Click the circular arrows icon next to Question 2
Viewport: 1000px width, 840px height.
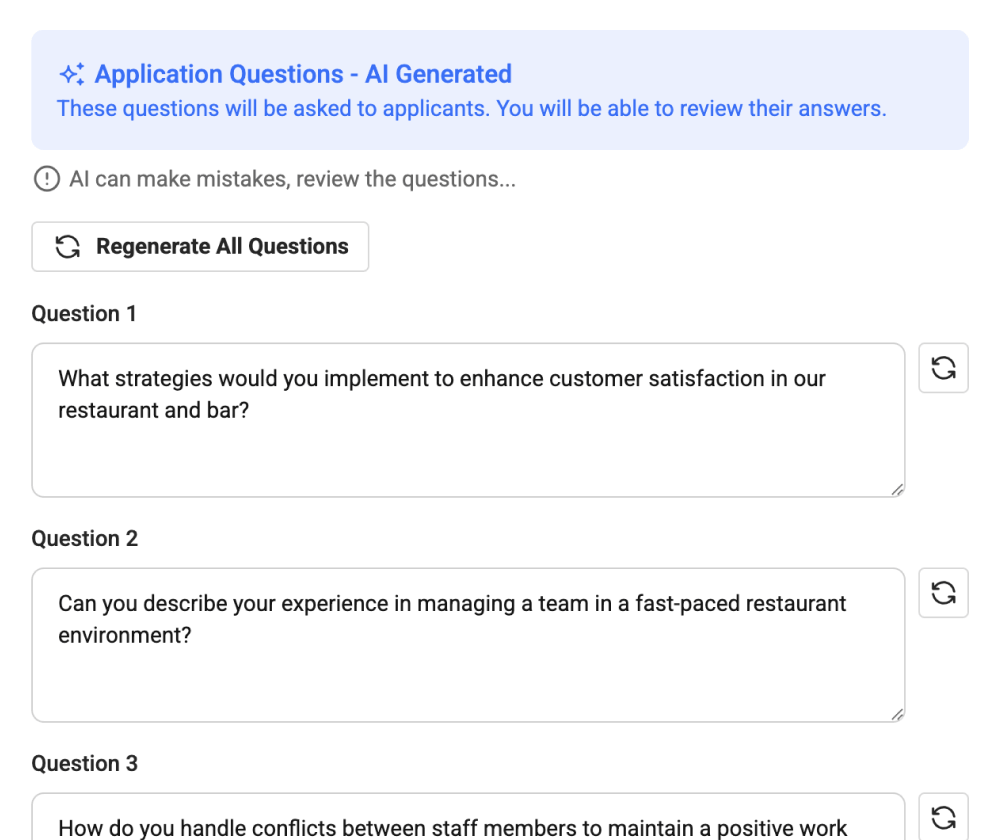(943, 592)
